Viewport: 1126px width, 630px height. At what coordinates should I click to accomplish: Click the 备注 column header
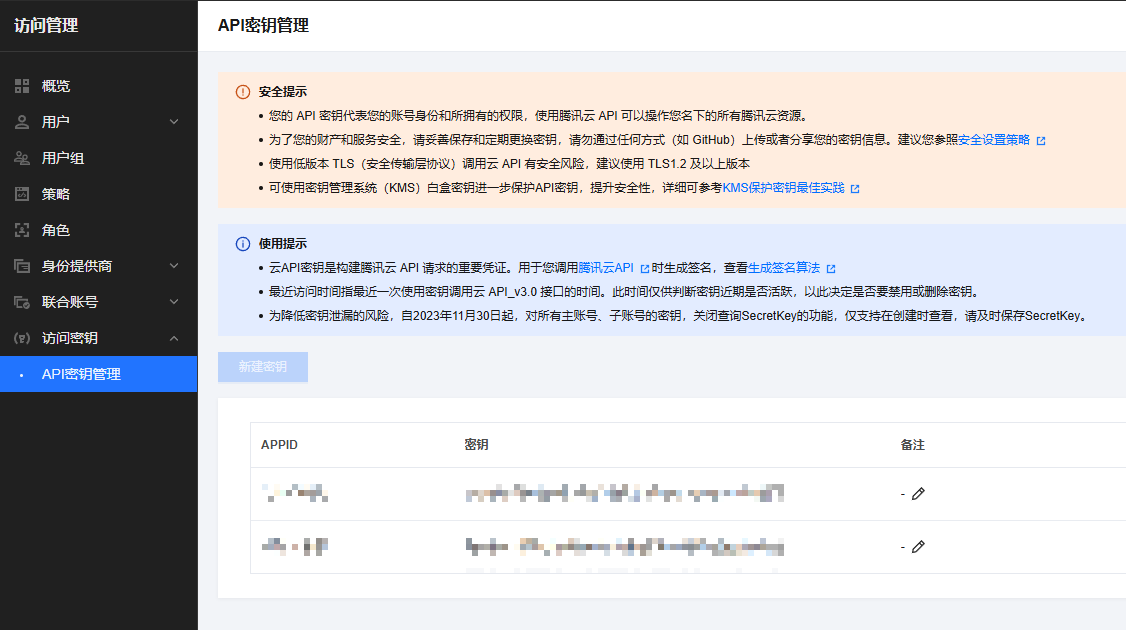913,445
